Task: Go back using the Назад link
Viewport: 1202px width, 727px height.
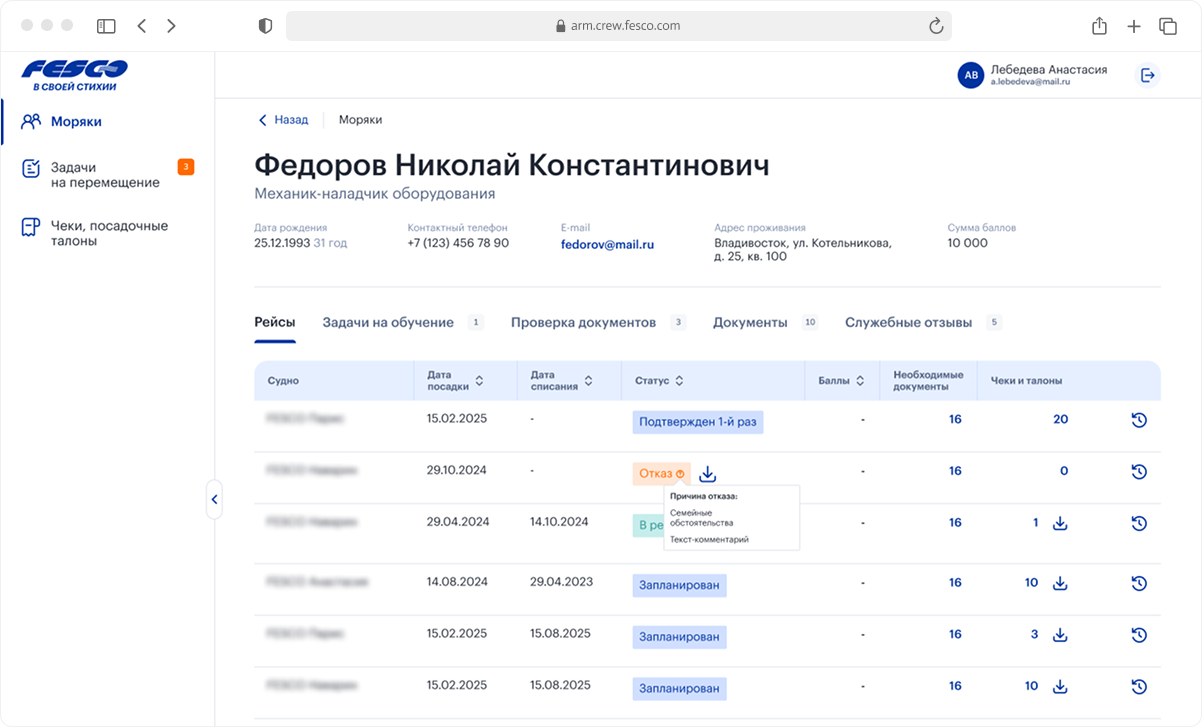Action: pos(283,120)
